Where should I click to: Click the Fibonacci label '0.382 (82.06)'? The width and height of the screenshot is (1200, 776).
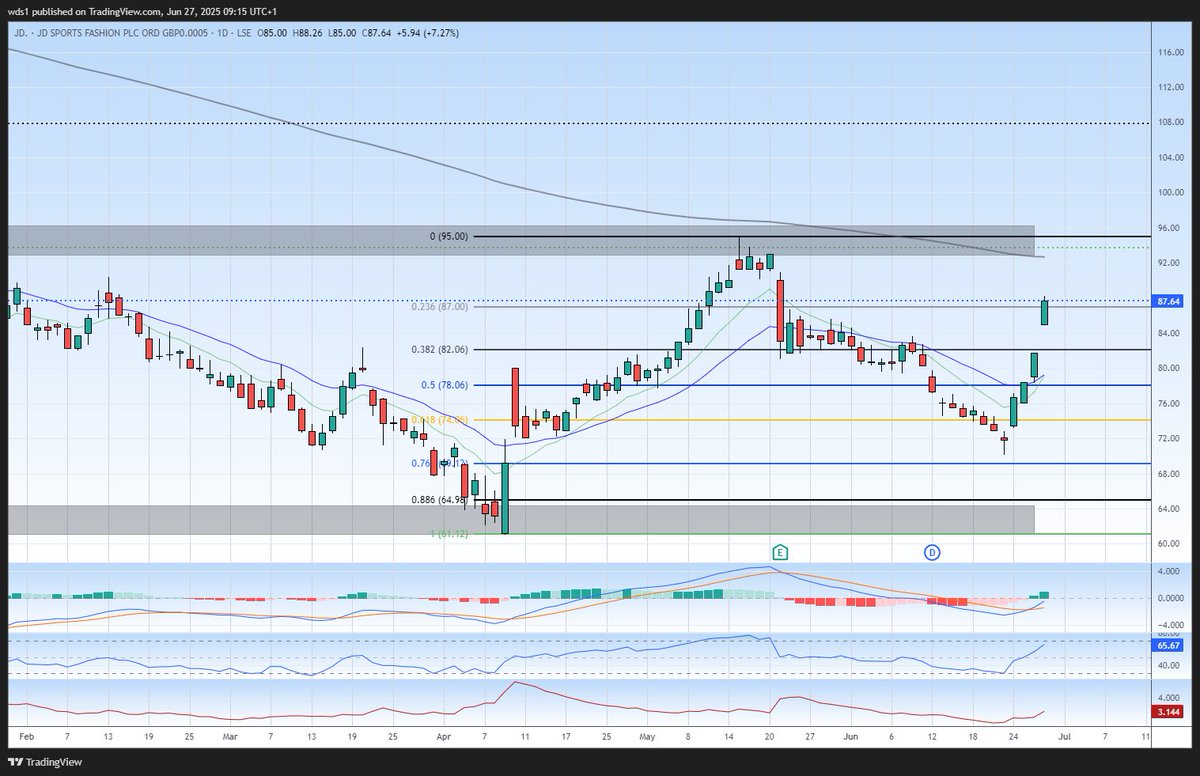440,350
